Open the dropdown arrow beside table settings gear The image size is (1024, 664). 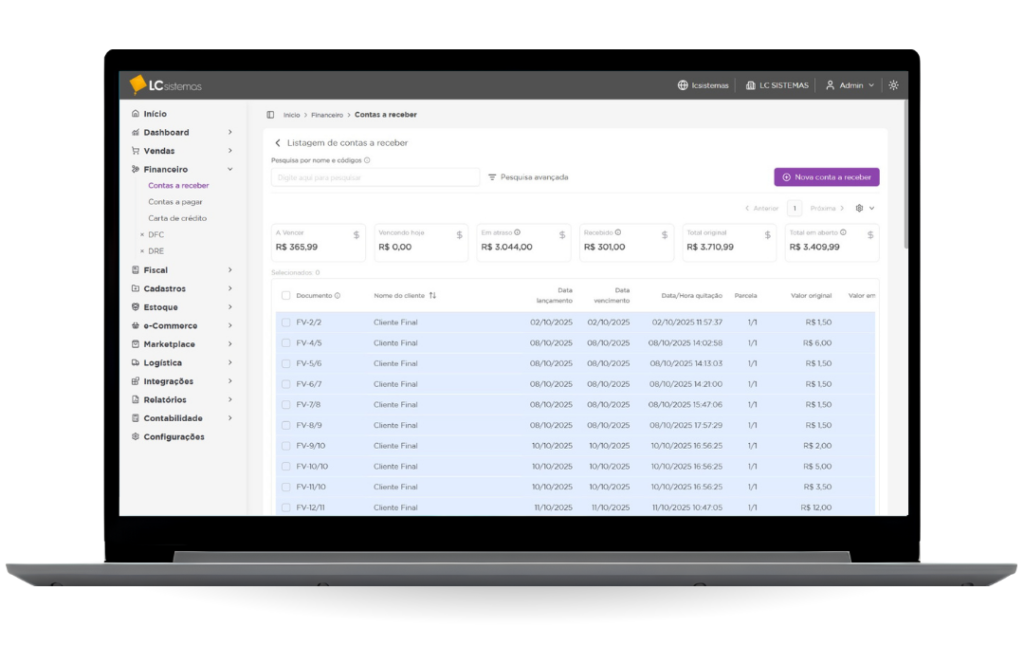(x=872, y=208)
